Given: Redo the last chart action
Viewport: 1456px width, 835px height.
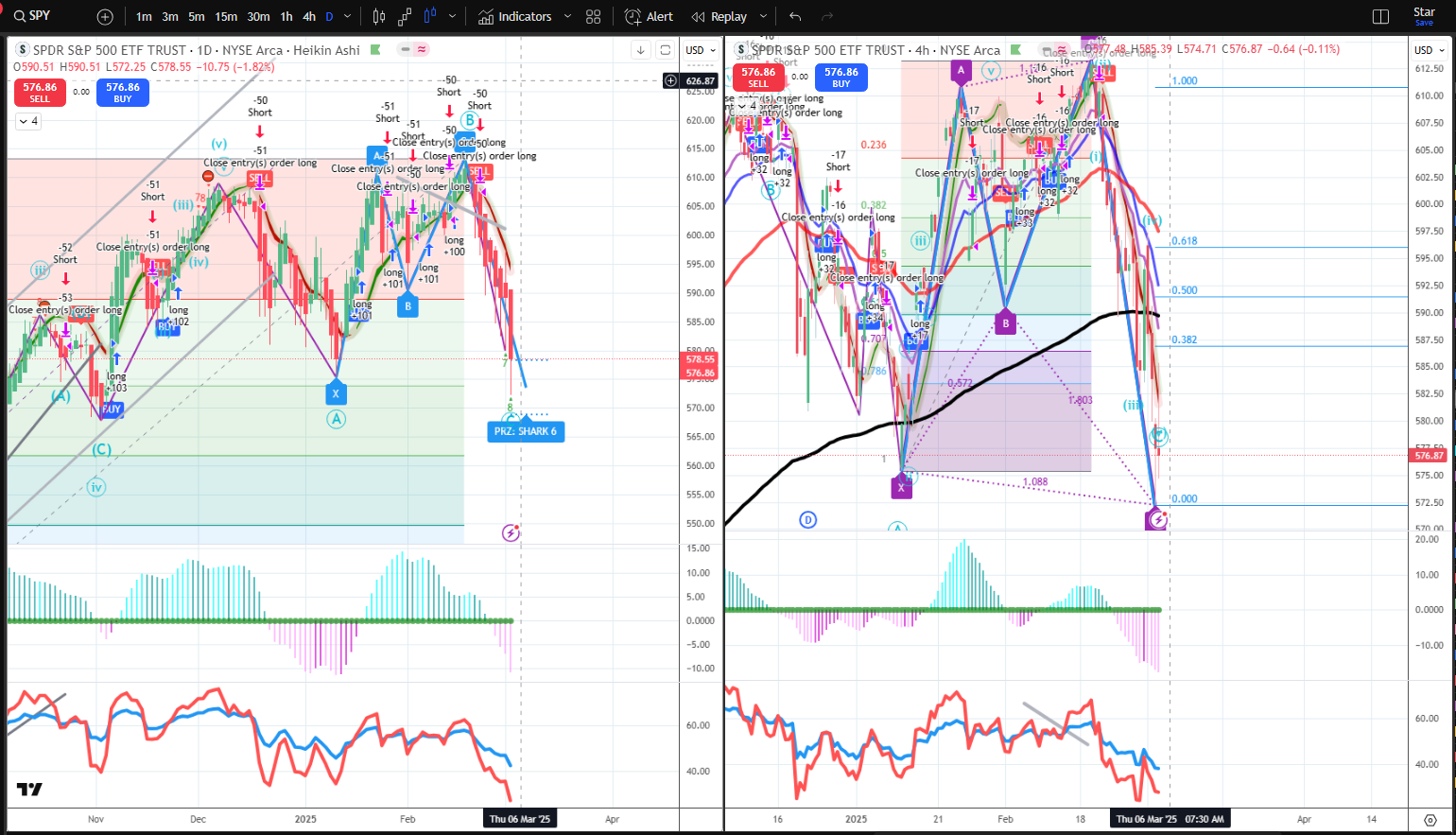Looking at the screenshot, I should click(827, 17).
